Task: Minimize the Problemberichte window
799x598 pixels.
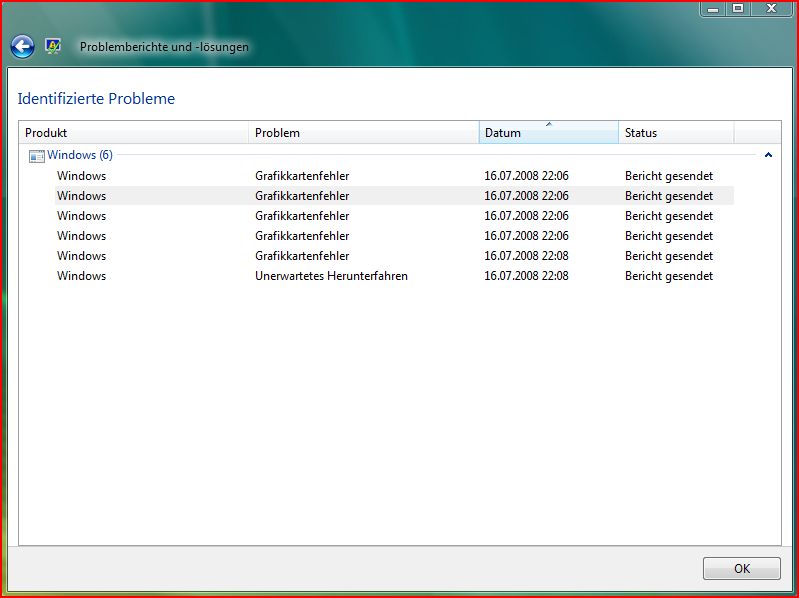Action: (713, 8)
